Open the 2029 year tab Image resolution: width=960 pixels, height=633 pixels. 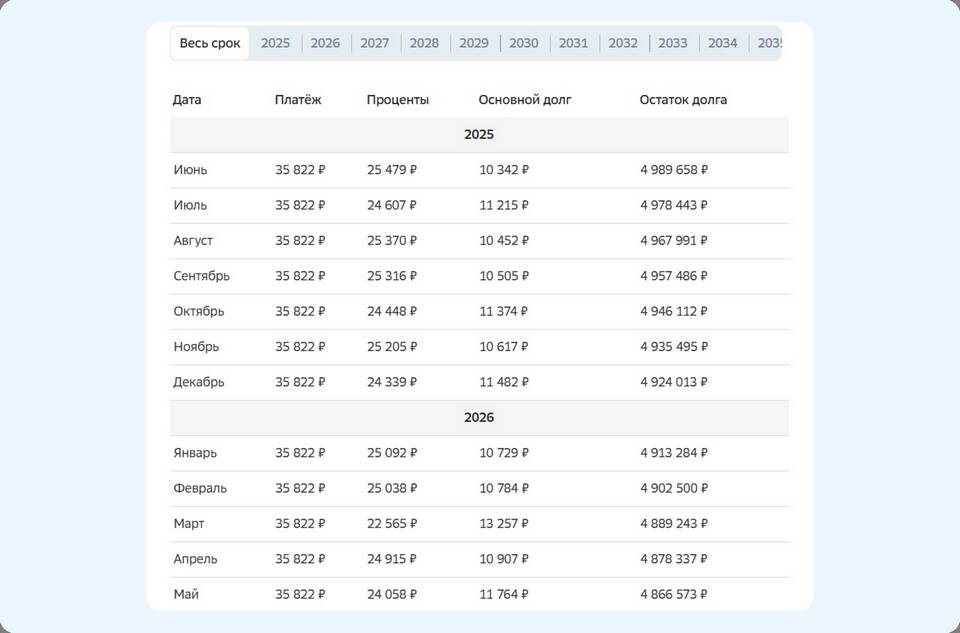click(474, 43)
